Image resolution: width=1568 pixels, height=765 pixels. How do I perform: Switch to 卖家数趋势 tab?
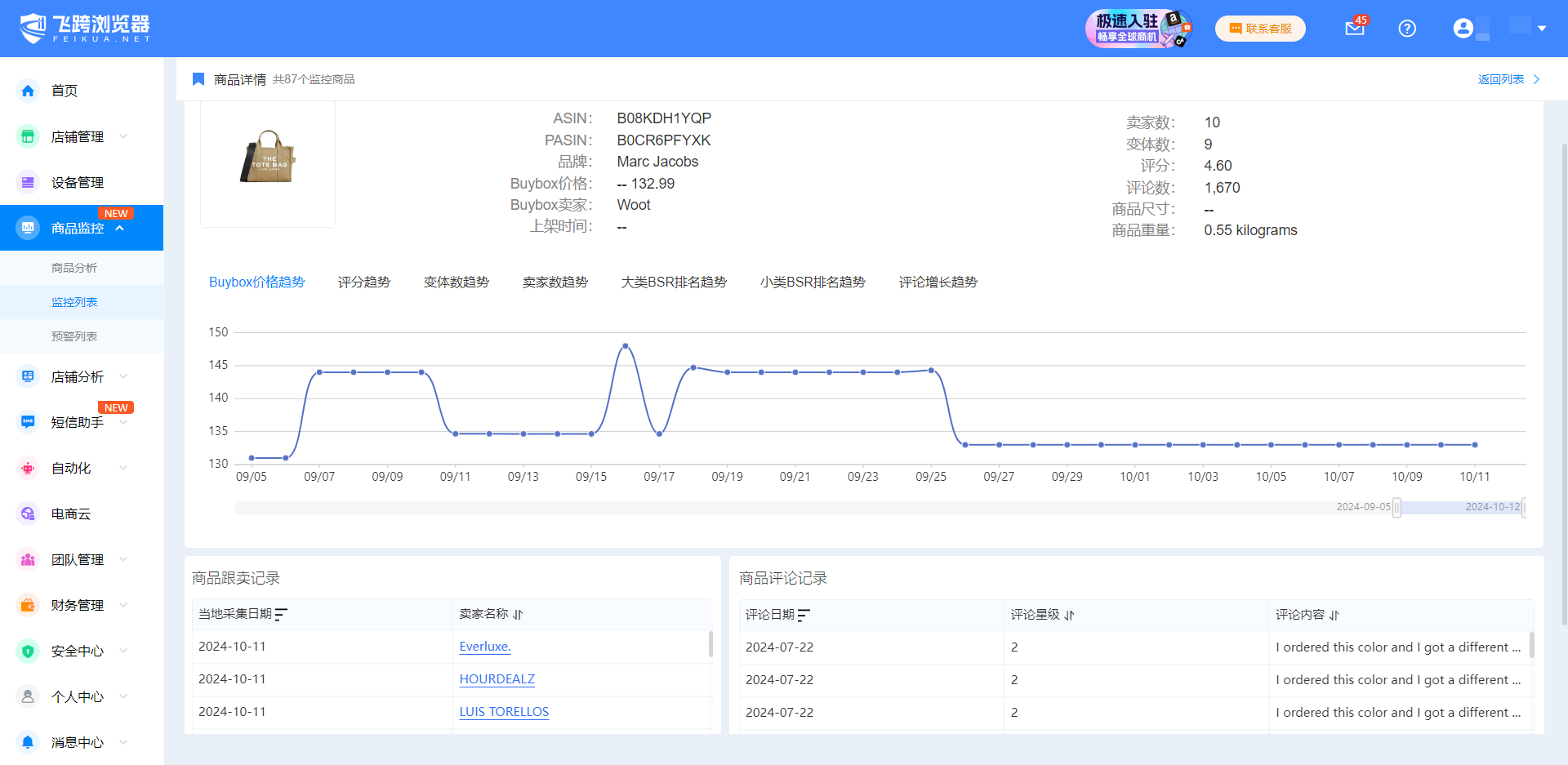click(x=555, y=282)
